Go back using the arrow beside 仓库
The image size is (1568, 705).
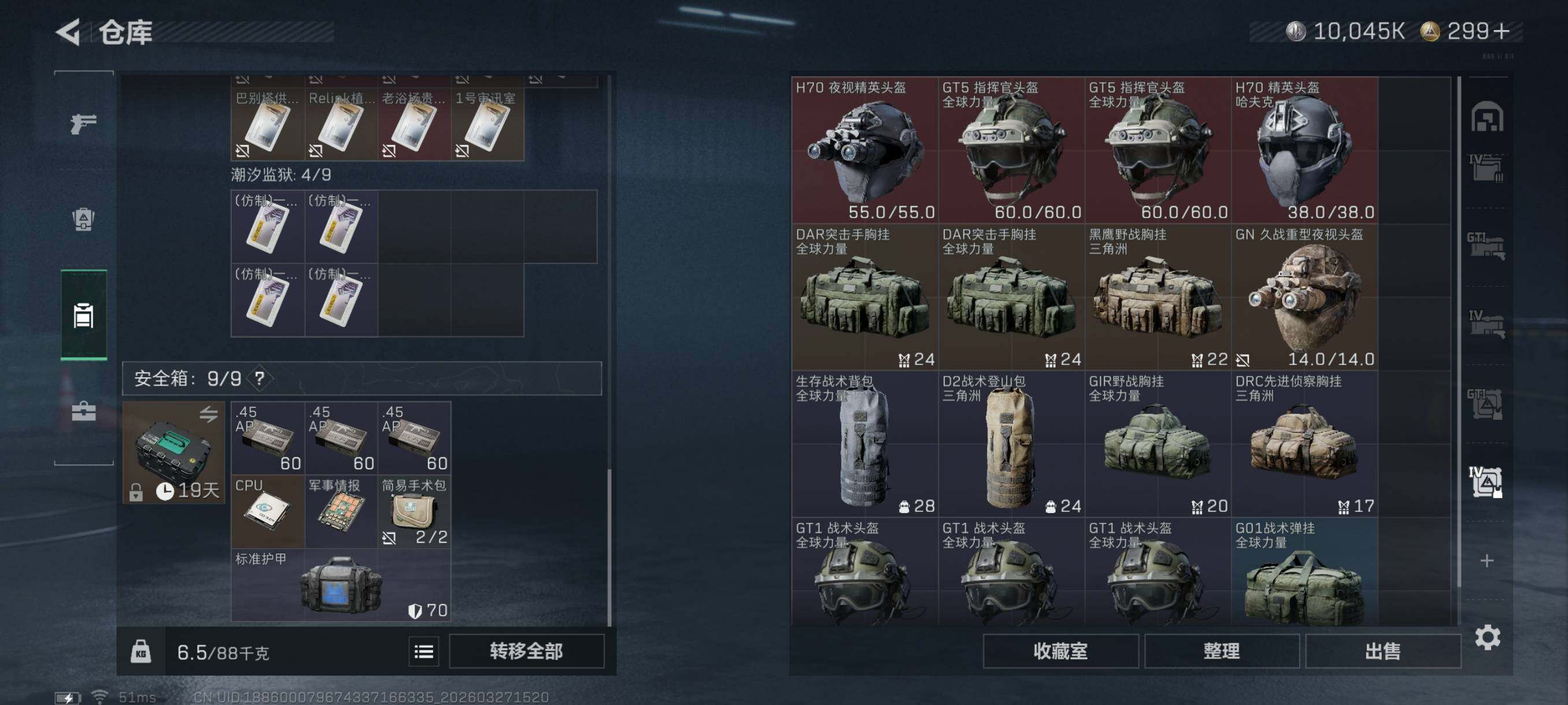click(68, 32)
